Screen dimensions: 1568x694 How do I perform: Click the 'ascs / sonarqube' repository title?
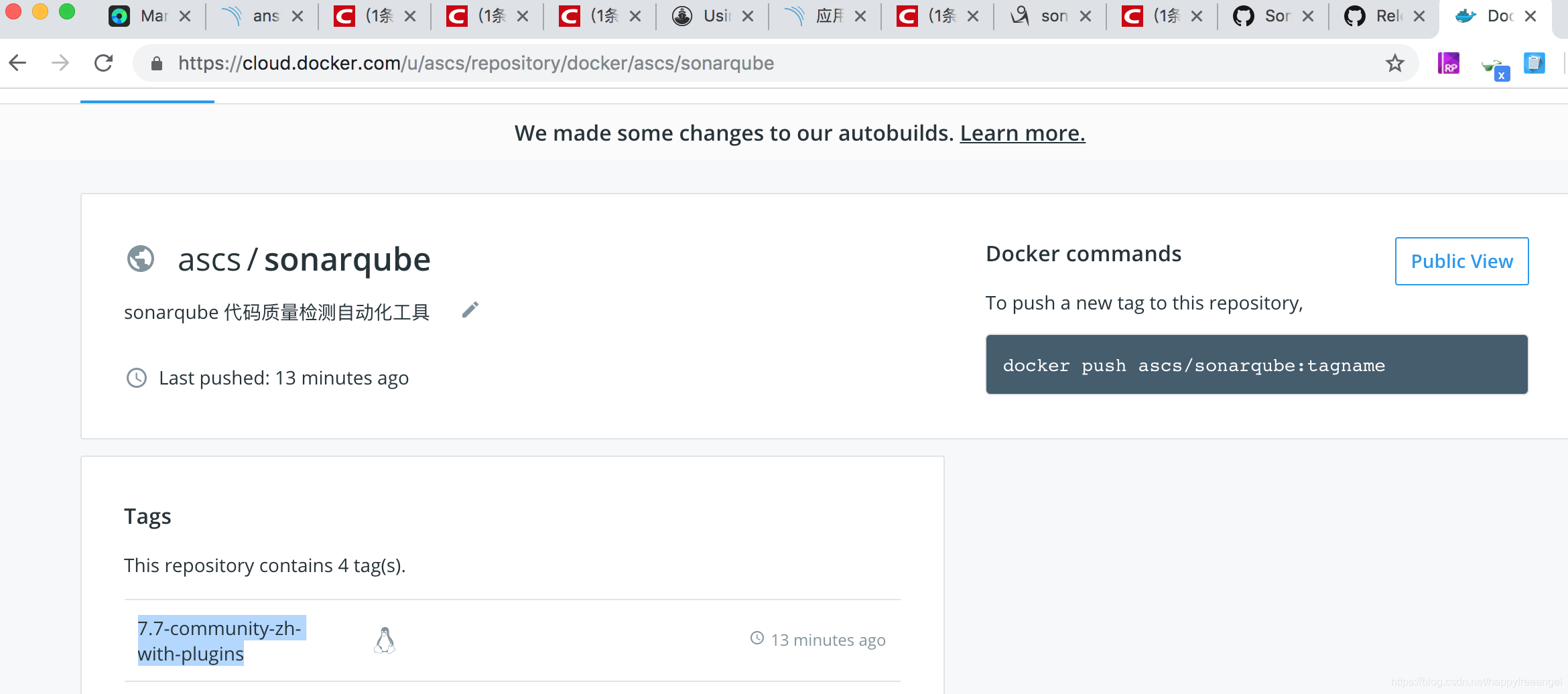pyautogui.click(x=304, y=259)
